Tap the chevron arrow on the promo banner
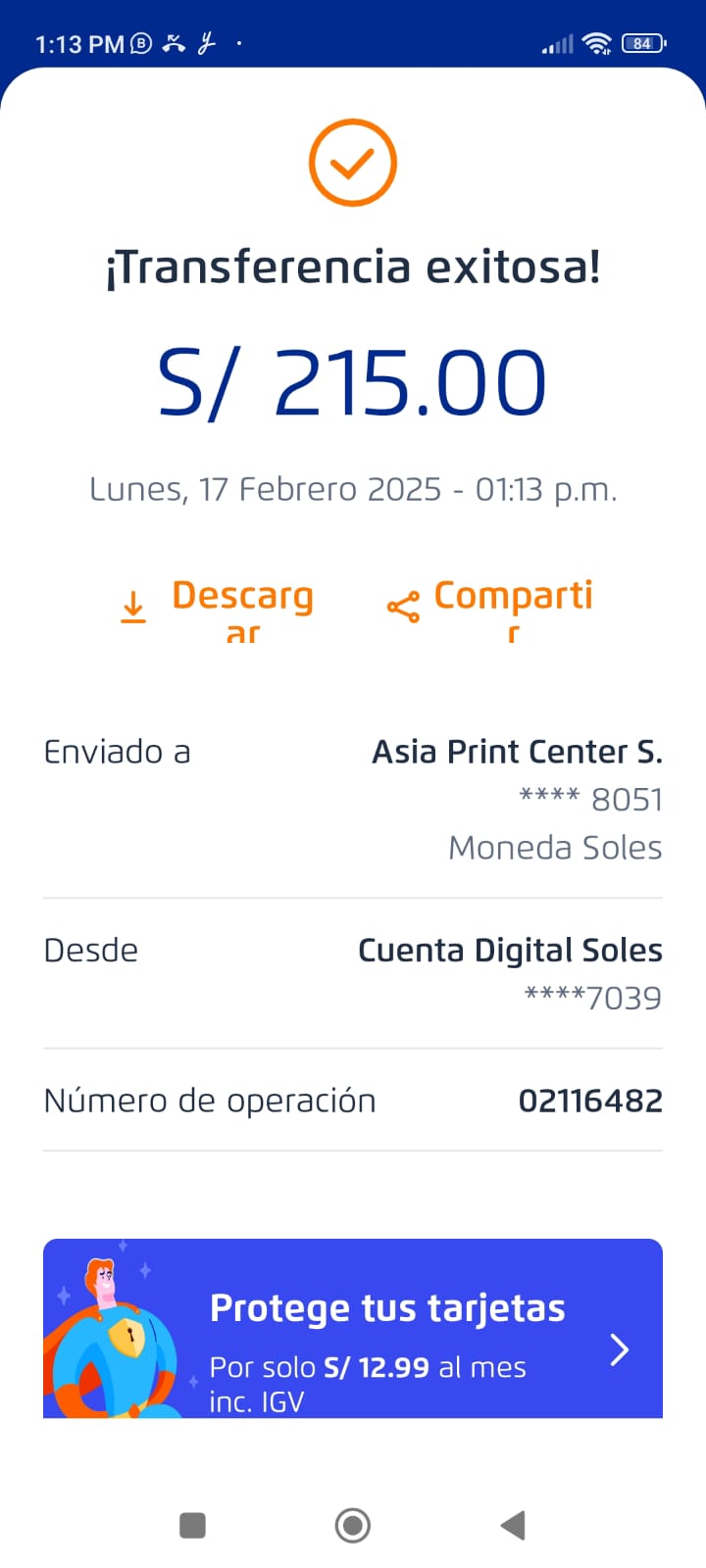The image size is (706, 1568). coord(620,1349)
